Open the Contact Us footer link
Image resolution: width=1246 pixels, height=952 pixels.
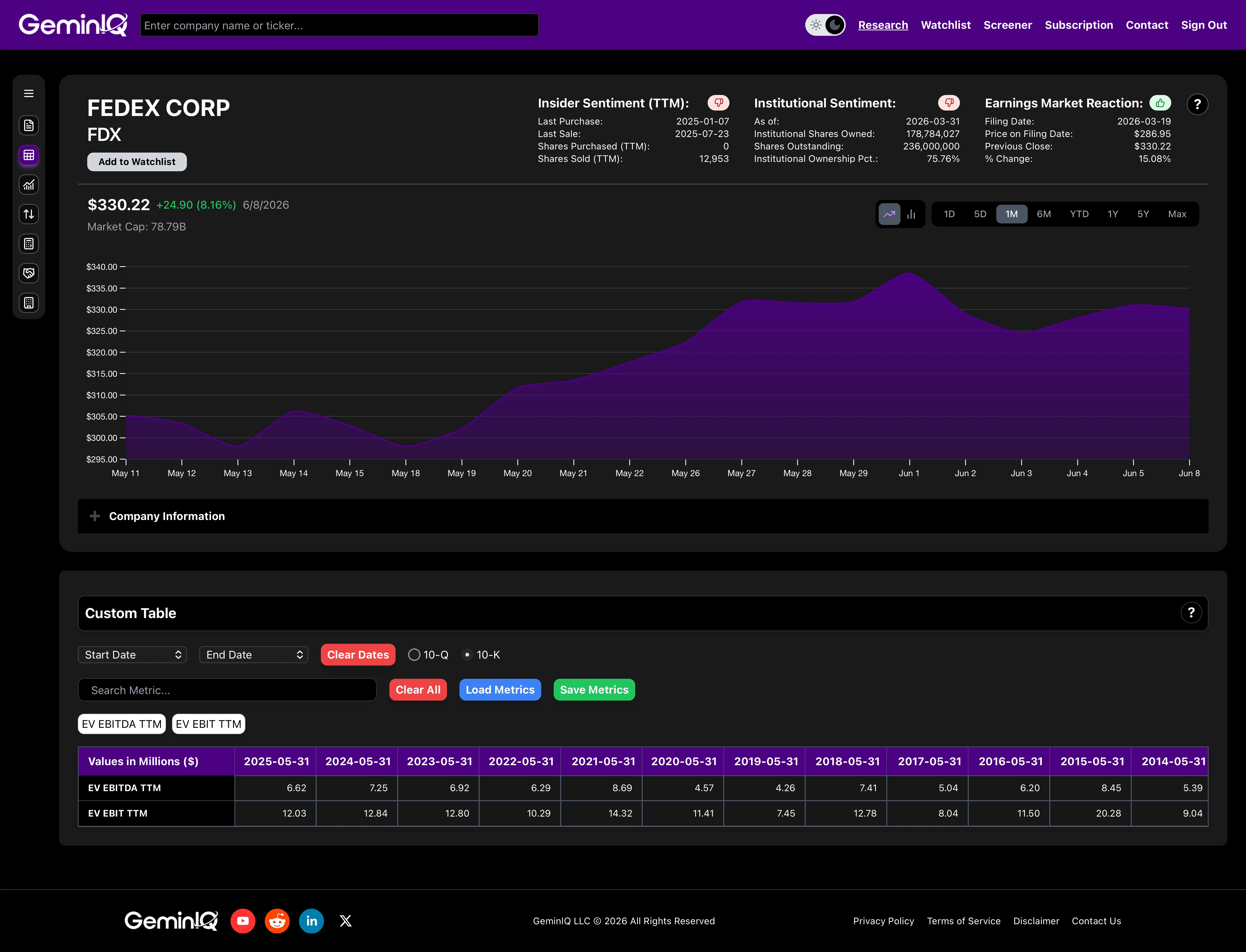[1096, 921]
